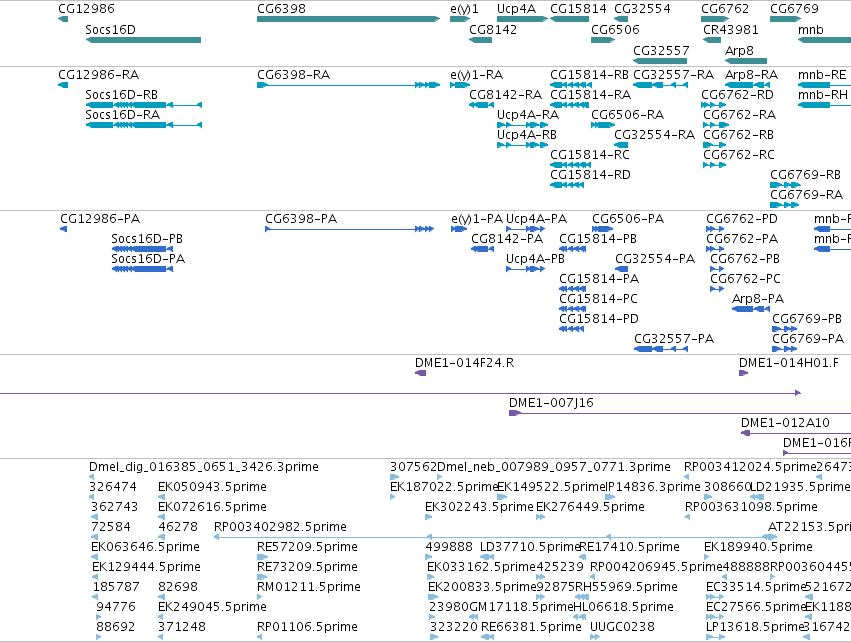Image resolution: width=851 pixels, height=642 pixels.
Task: Select transcript Ucp4A-RB
Action: pos(522,145)
